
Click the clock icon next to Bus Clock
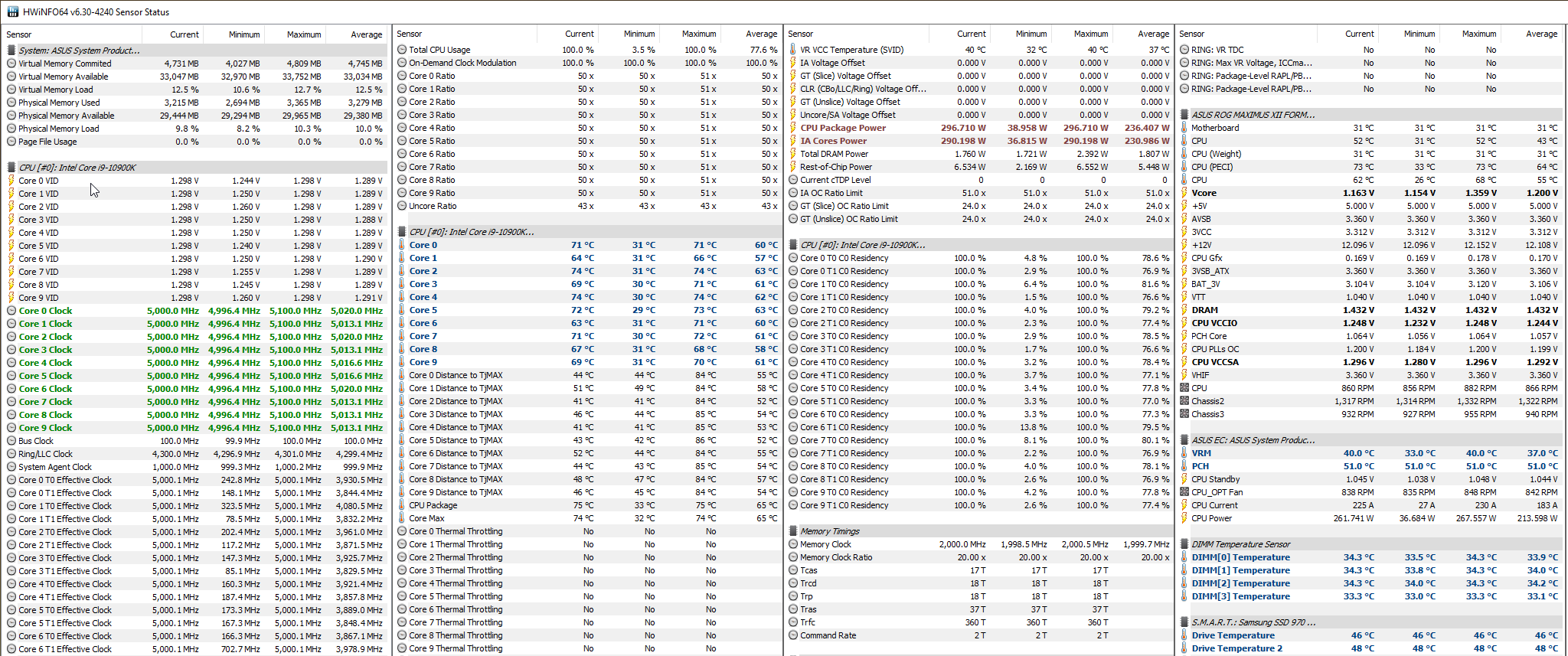click(x=11, y=441)
